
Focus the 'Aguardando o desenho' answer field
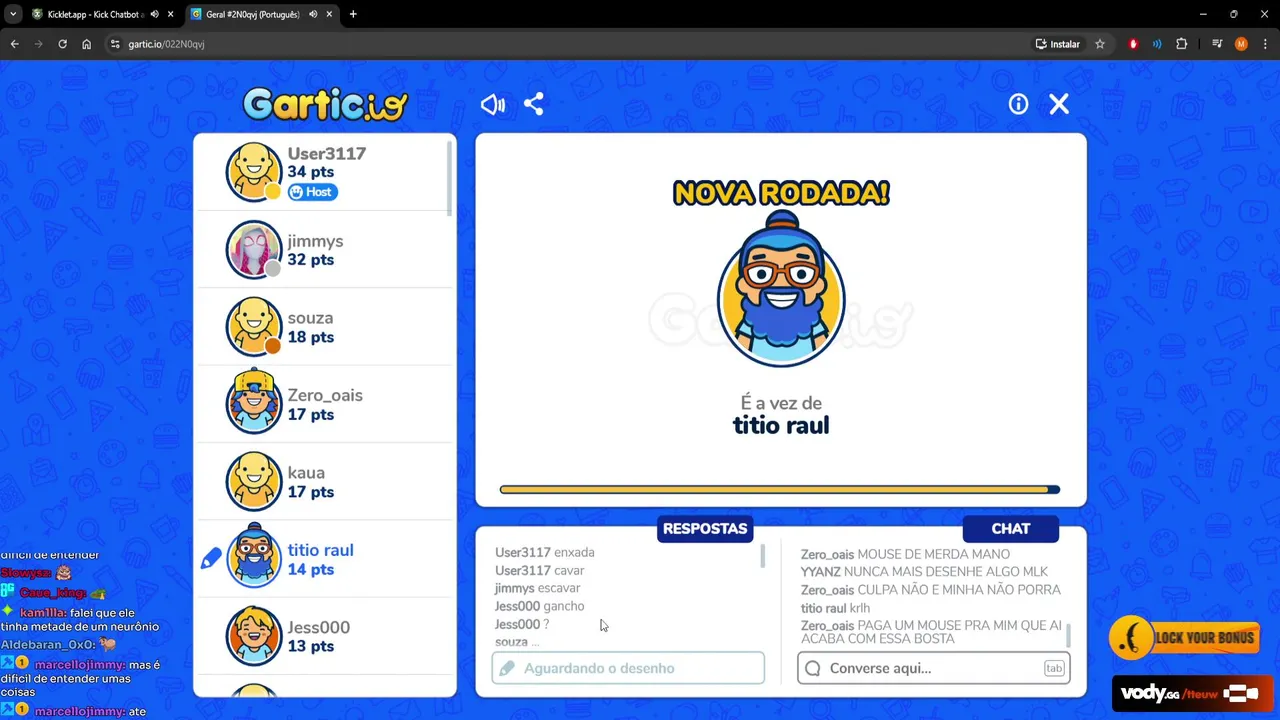pyautogui.click(x=628, y=668)
